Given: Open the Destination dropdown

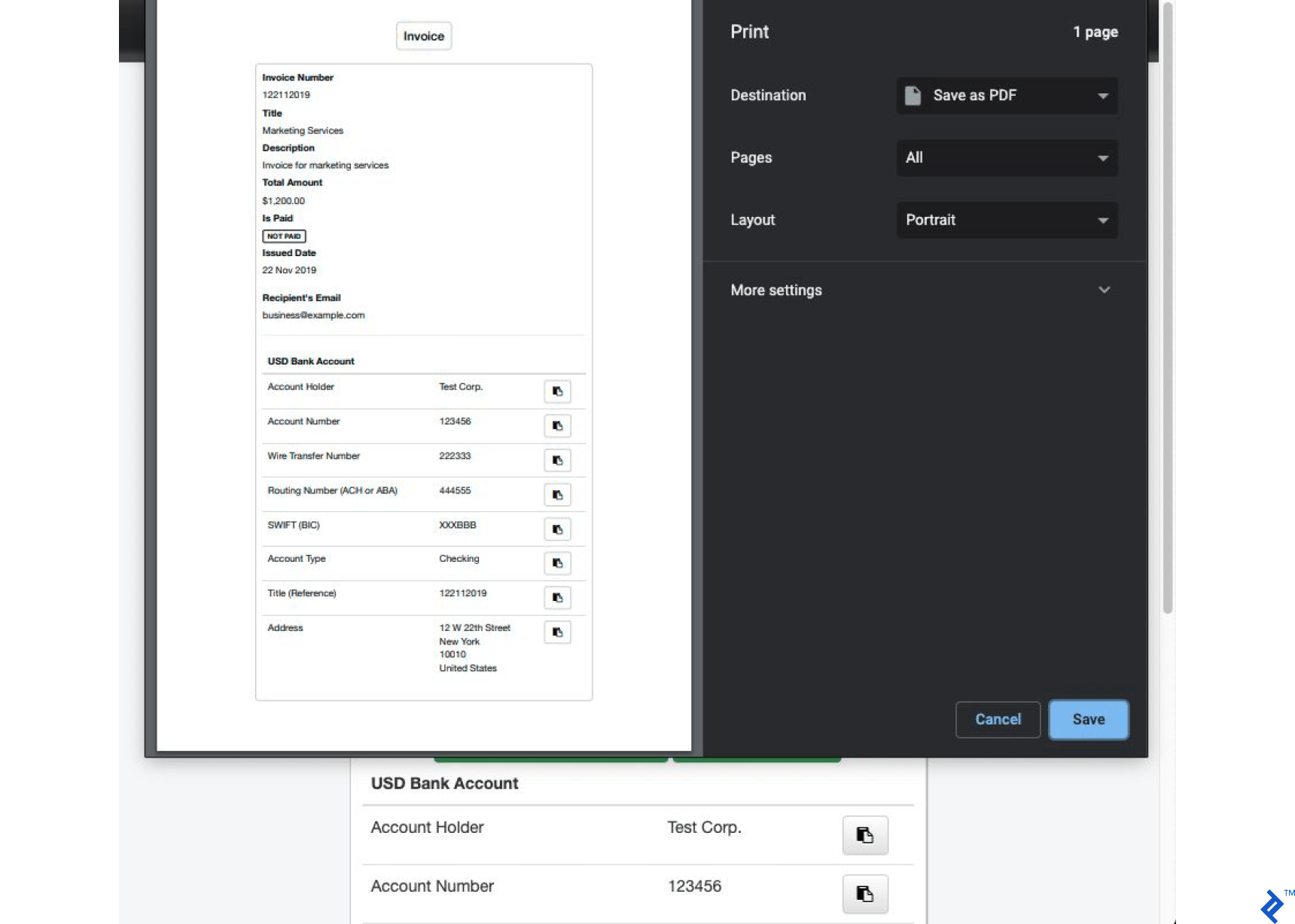Looking at the screenshot, I should 1007,96.
